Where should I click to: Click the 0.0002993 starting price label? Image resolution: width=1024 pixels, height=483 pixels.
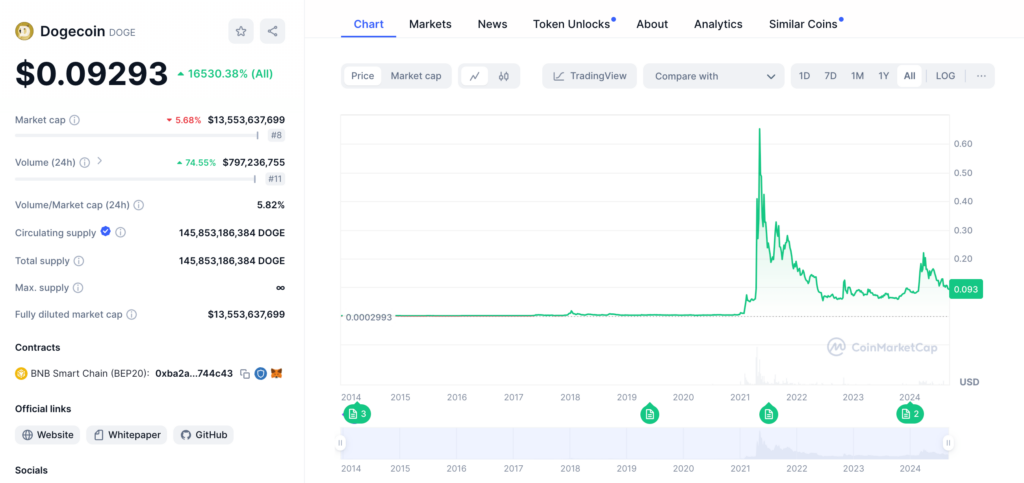tap(368, 317)
